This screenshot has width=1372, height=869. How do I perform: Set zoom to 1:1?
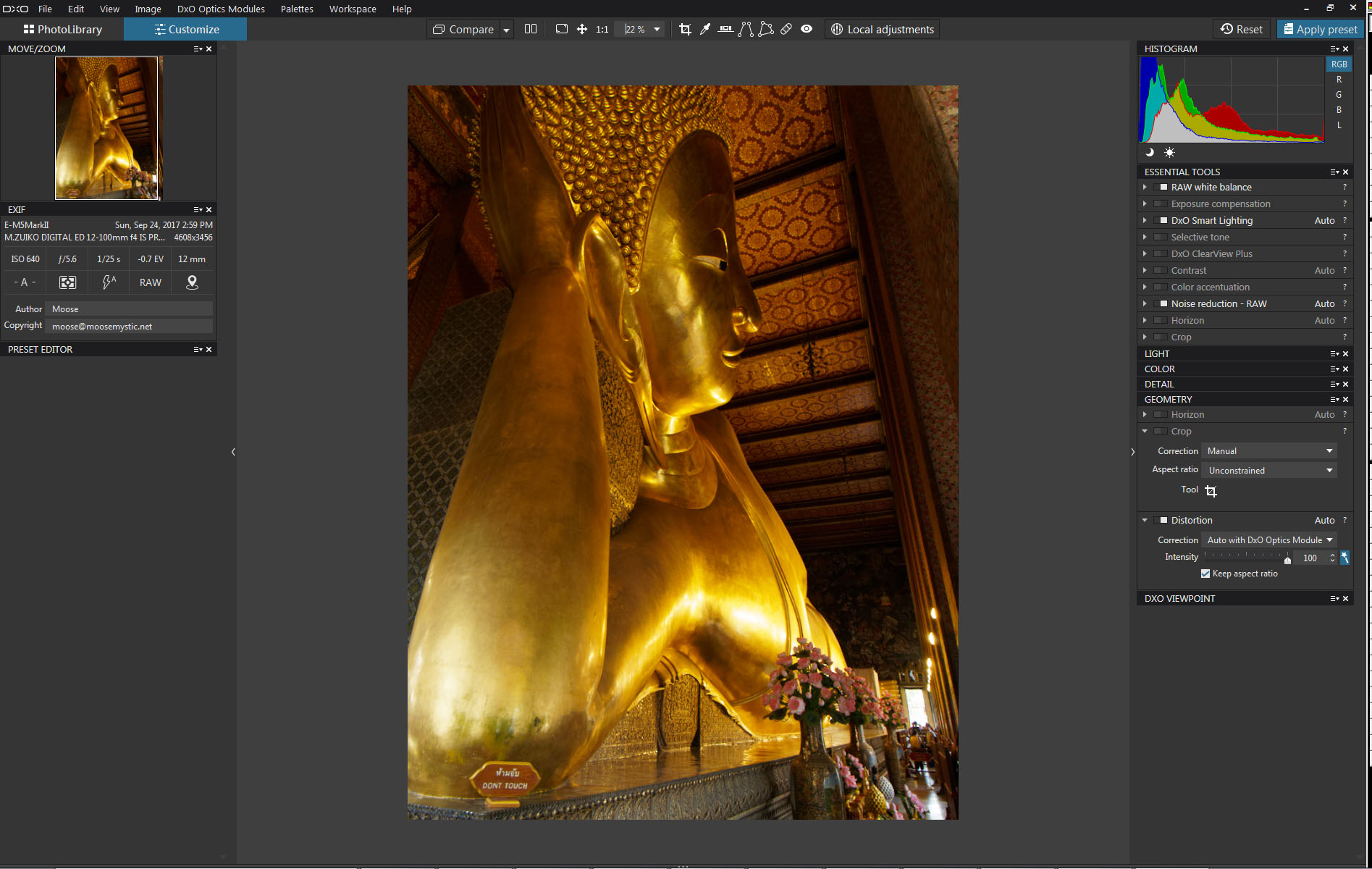click(x=602, y=30)
